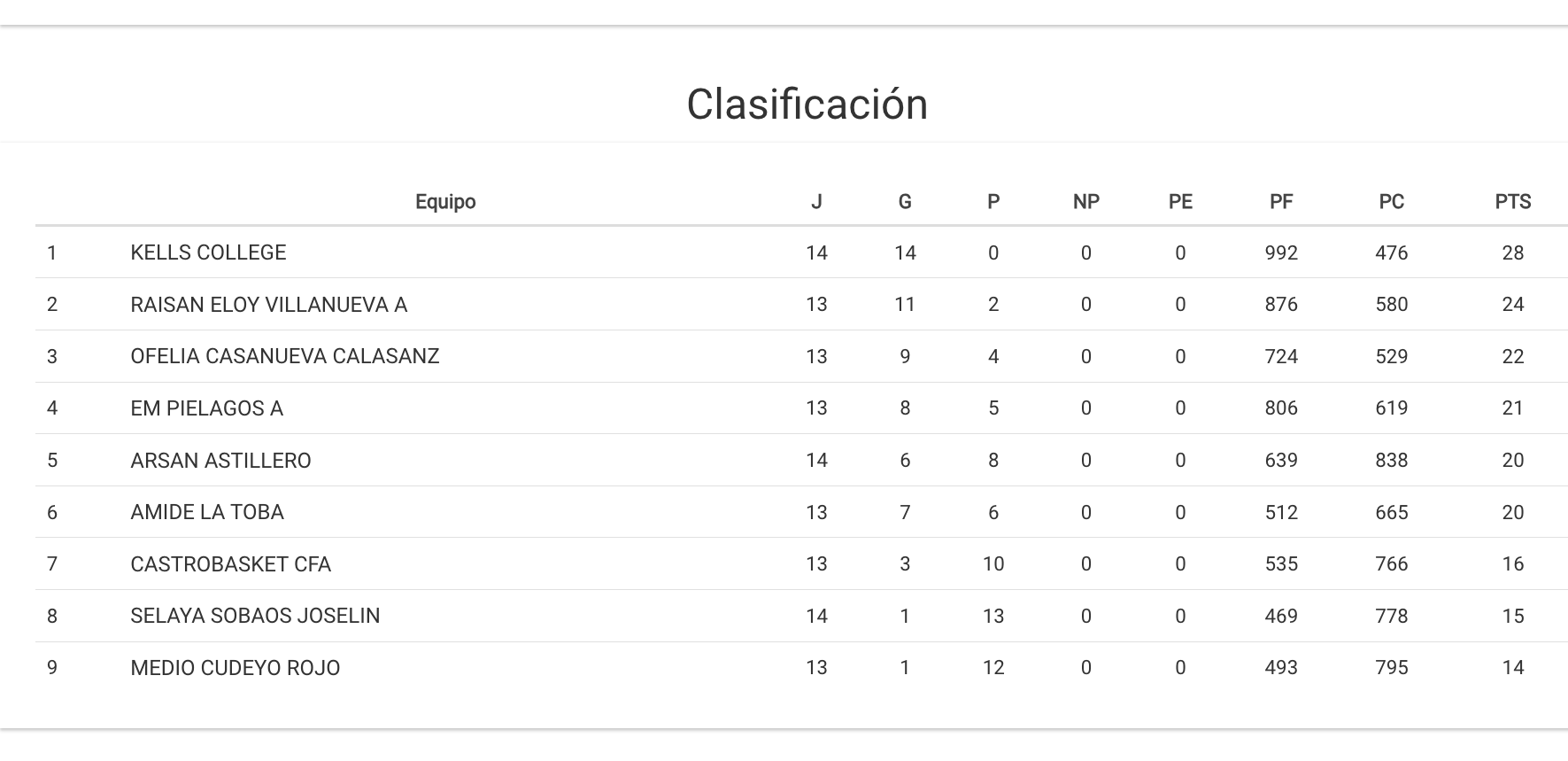
Task: Select the SELAYA SOBAOS JOSELIN row
Action: [255, 616]
